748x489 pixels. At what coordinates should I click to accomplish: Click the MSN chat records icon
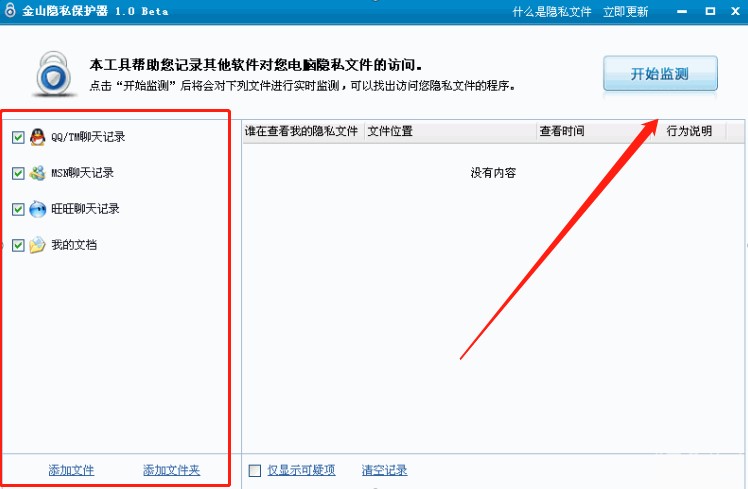pos(38,173)
